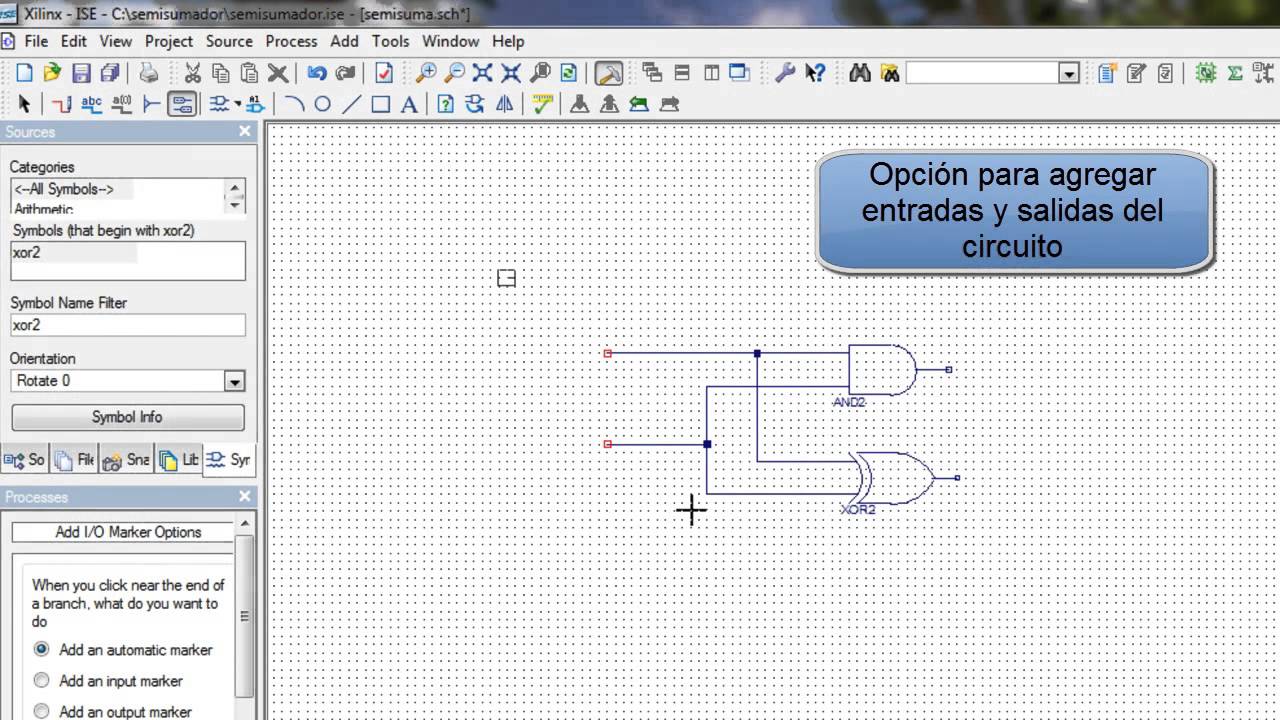Delete selection with the X icon
The width and height of the screenshot is (1280, 720).
click(277, 73)
